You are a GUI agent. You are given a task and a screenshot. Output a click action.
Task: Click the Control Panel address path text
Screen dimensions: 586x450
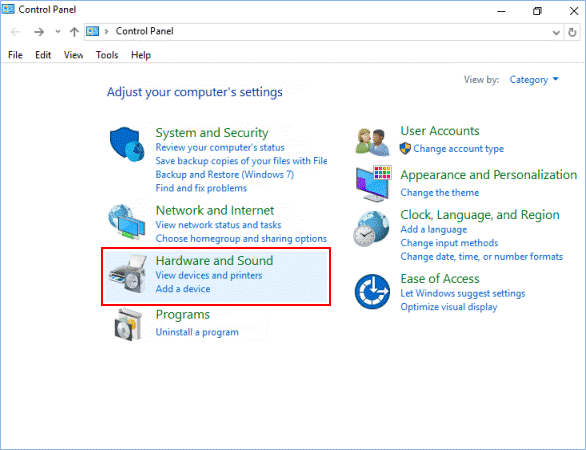144,31
